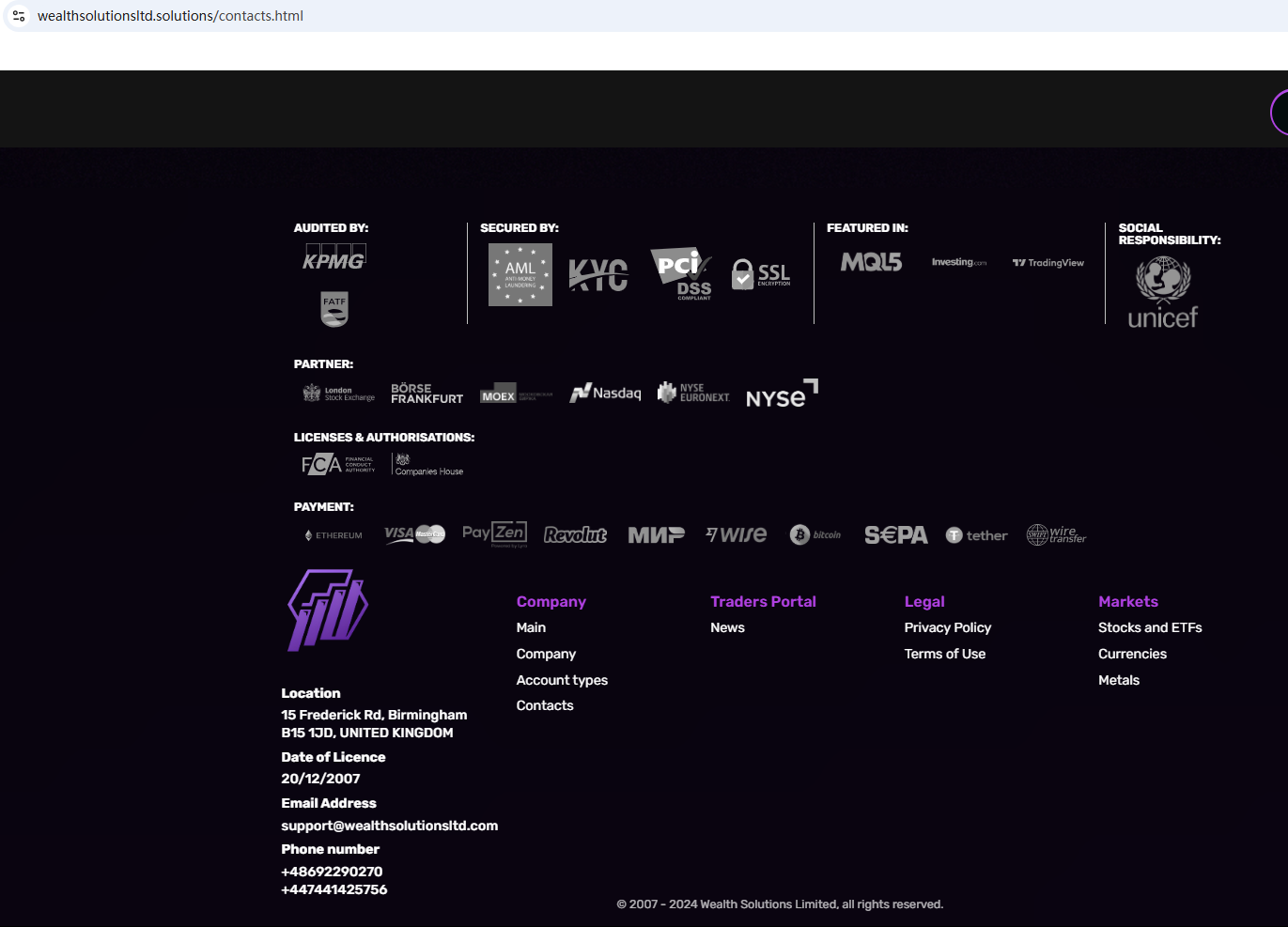Click the Revolut payment logo
Screen dimensions: 1288x927
point(575,534)
